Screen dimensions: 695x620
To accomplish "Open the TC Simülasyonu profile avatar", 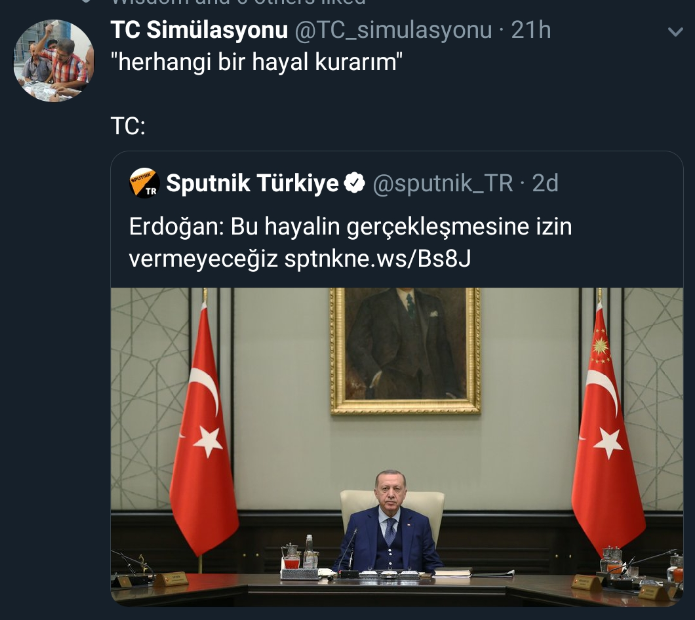I will 54,60.
